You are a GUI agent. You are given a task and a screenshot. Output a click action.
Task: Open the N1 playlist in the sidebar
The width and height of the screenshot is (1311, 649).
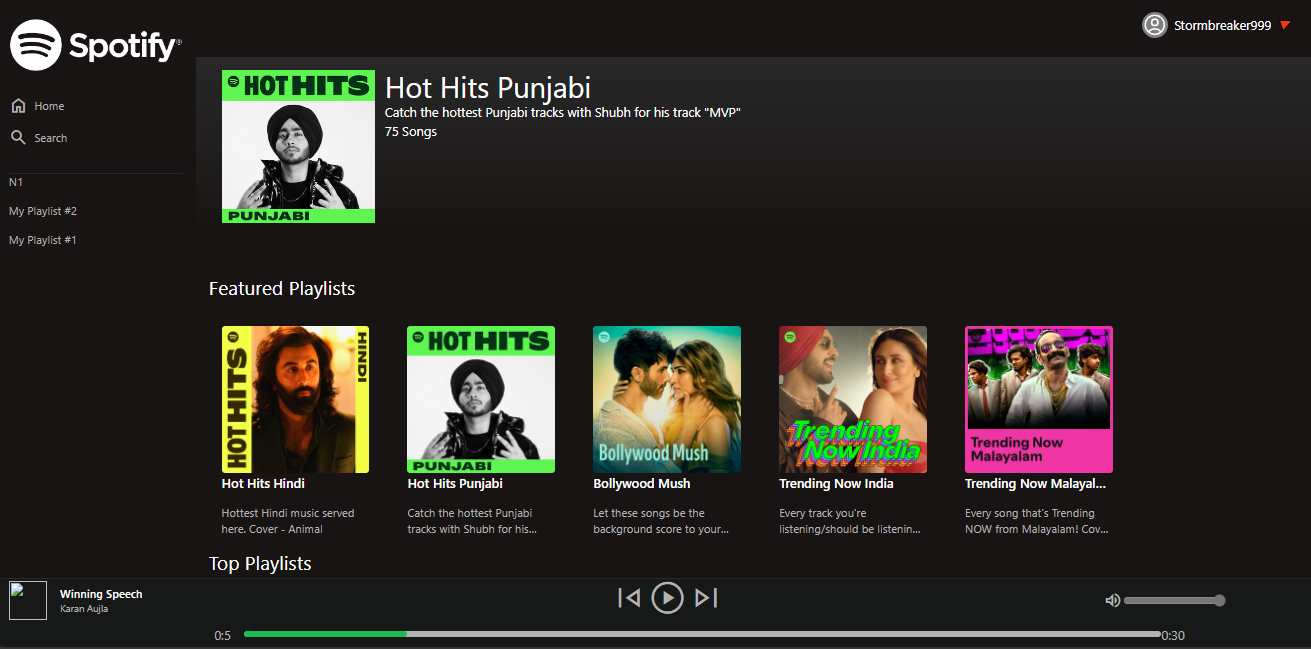pyautogui.click(x=16, y=182)
